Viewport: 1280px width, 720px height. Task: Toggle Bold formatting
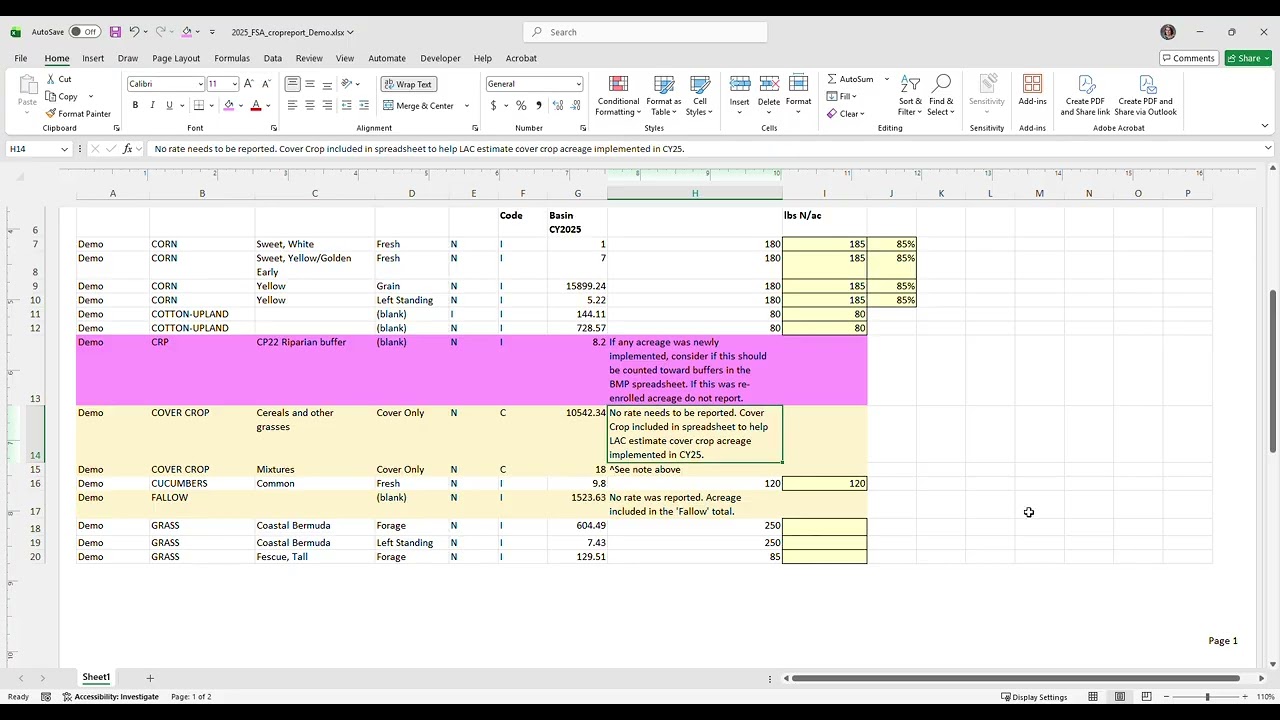pos(135,105)
